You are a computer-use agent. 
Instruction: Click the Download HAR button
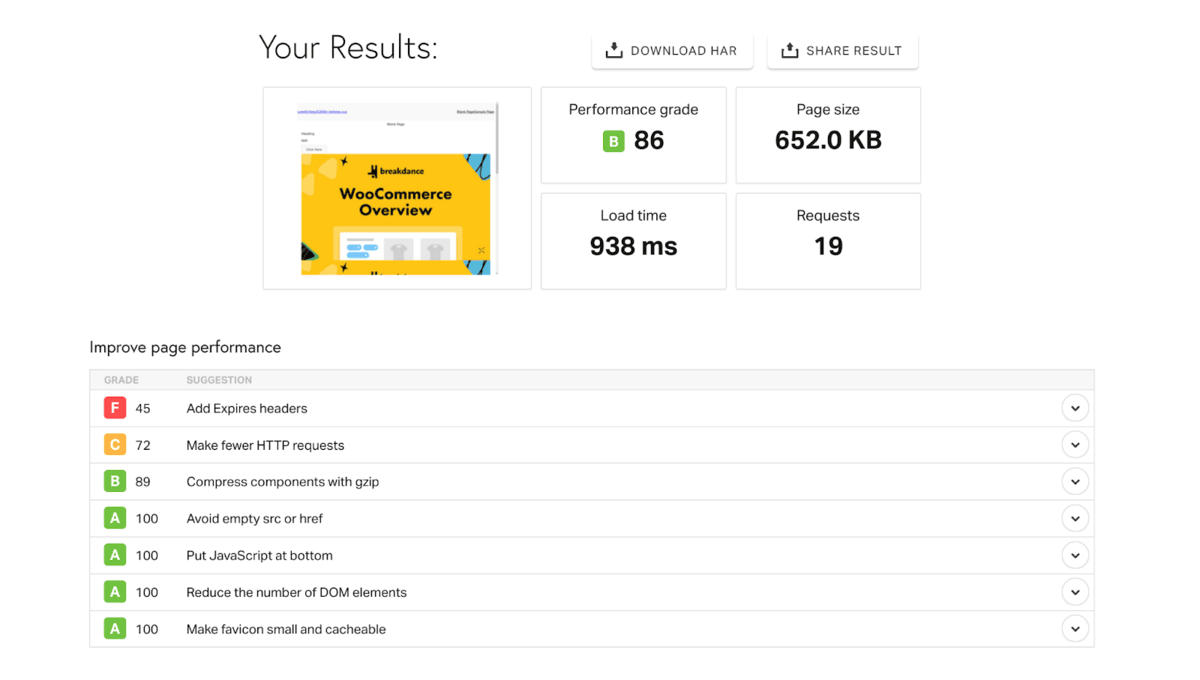(672, 51)
